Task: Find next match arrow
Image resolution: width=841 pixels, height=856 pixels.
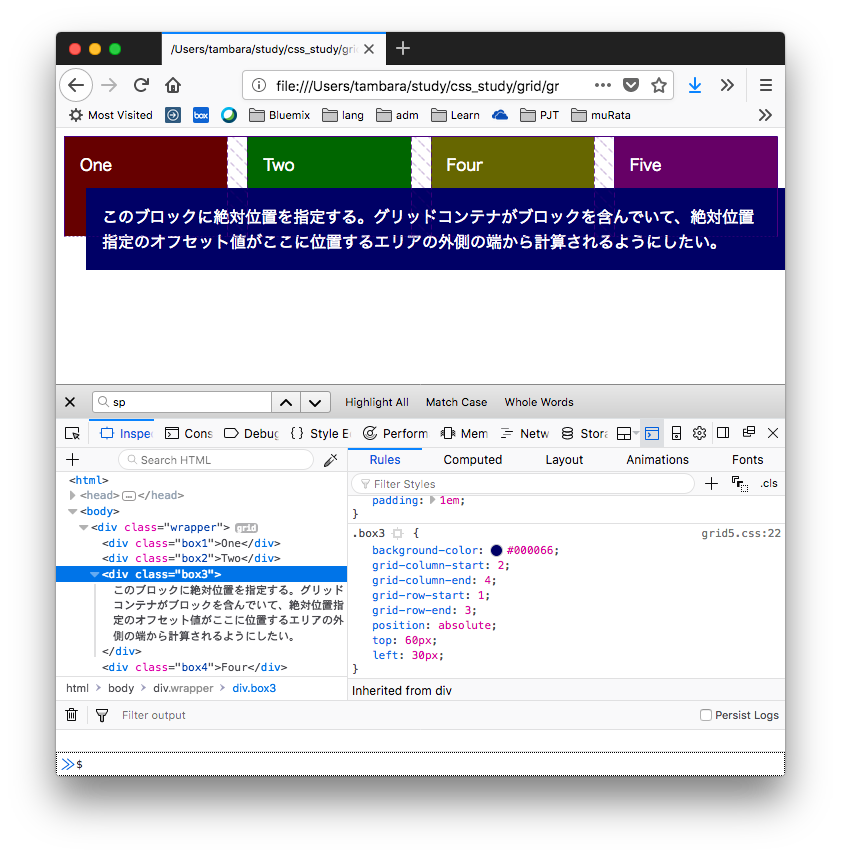Action: 315,402
